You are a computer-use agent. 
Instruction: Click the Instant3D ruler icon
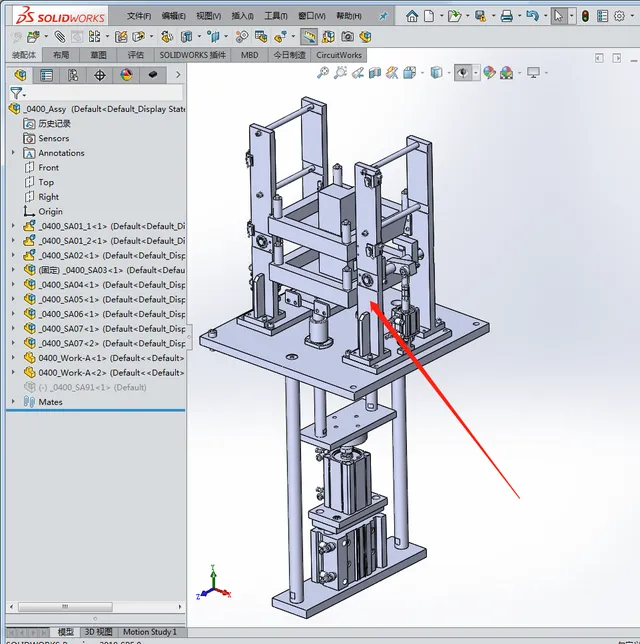tap(308, 37)
